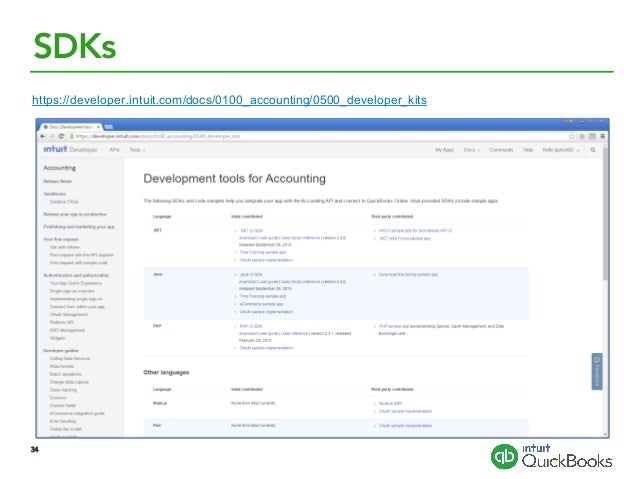Open Custom fields sidebar link

[63, 405]
